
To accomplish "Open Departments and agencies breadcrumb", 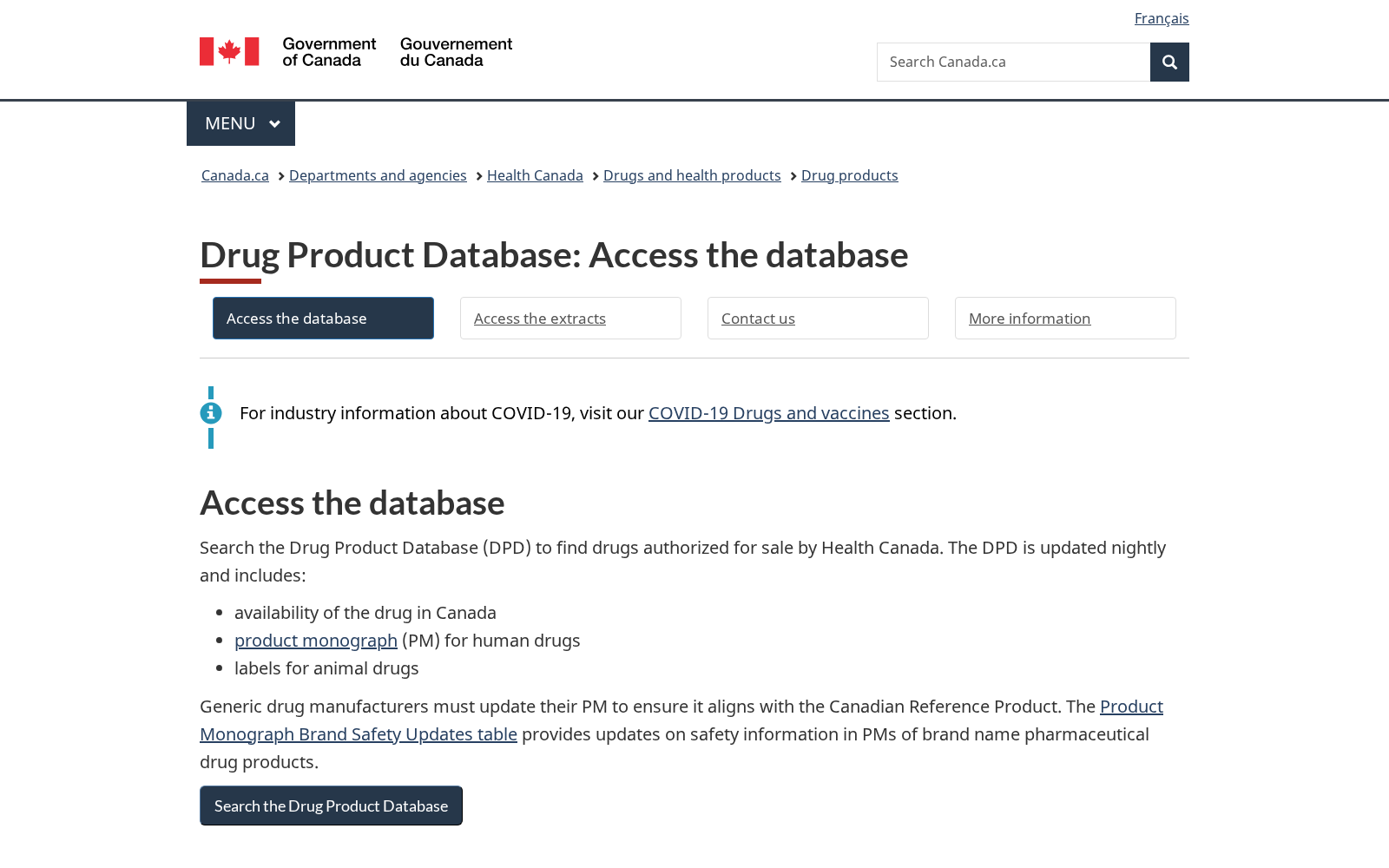I will [x=378, y=175].
